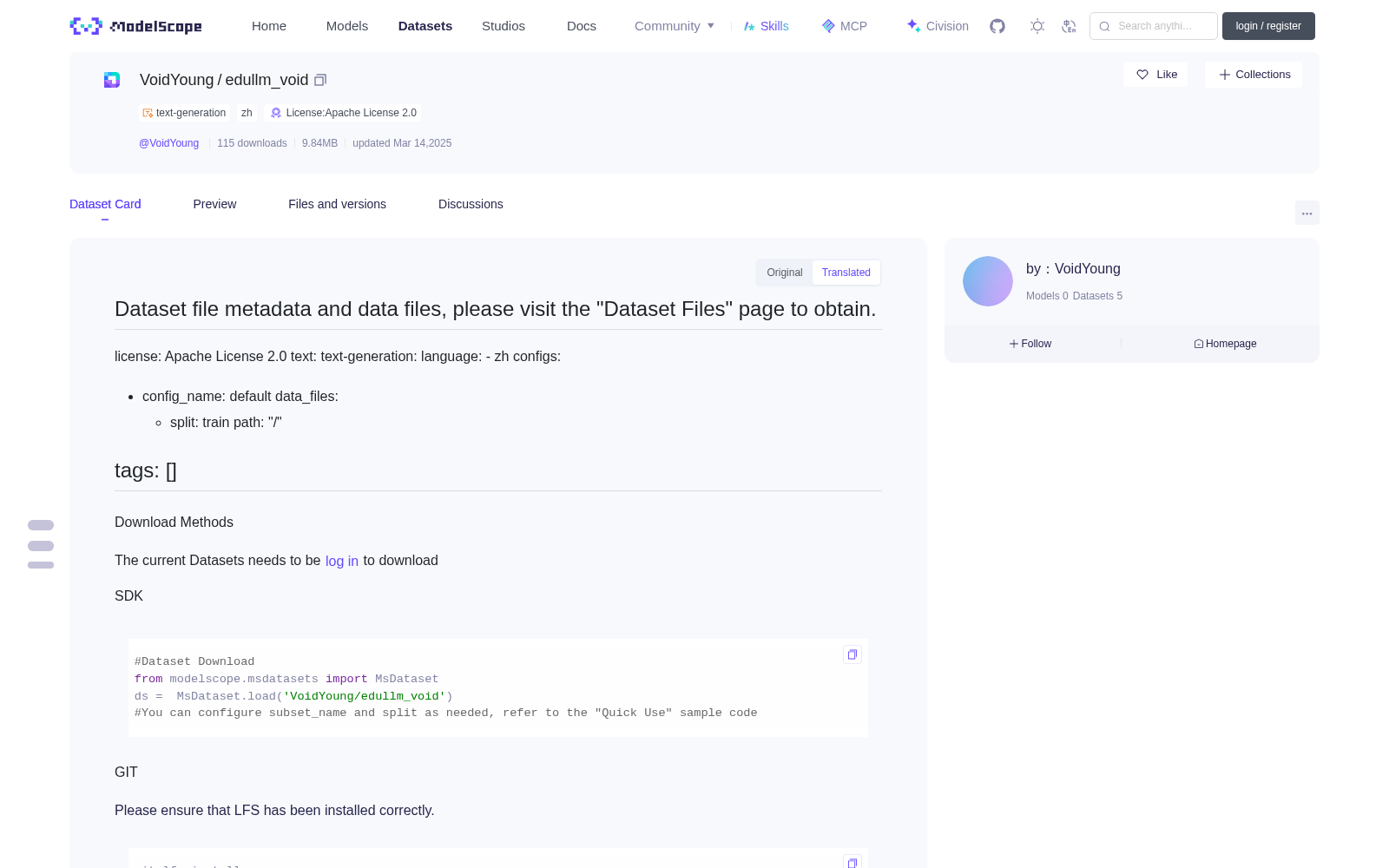Click the heart icon on Like

1142,75
